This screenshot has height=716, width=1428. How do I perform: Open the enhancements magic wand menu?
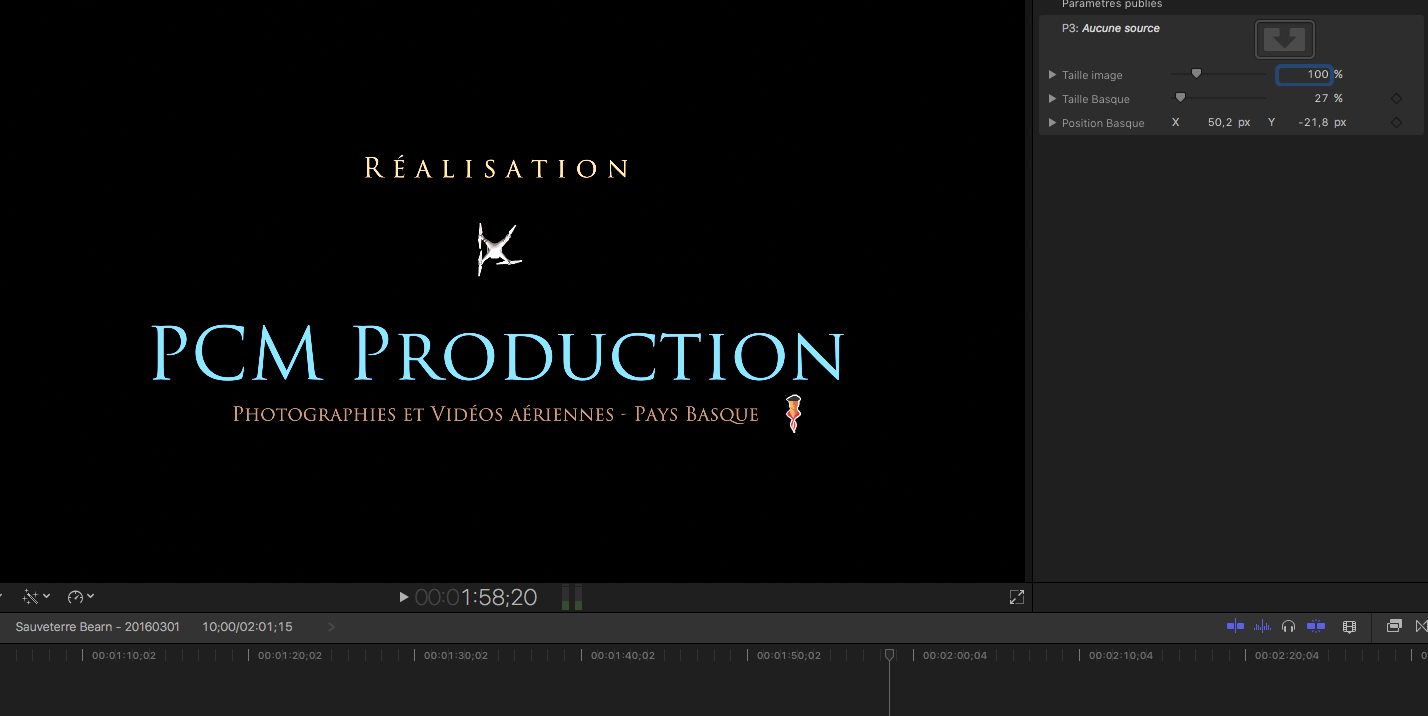tap(35, 597)
